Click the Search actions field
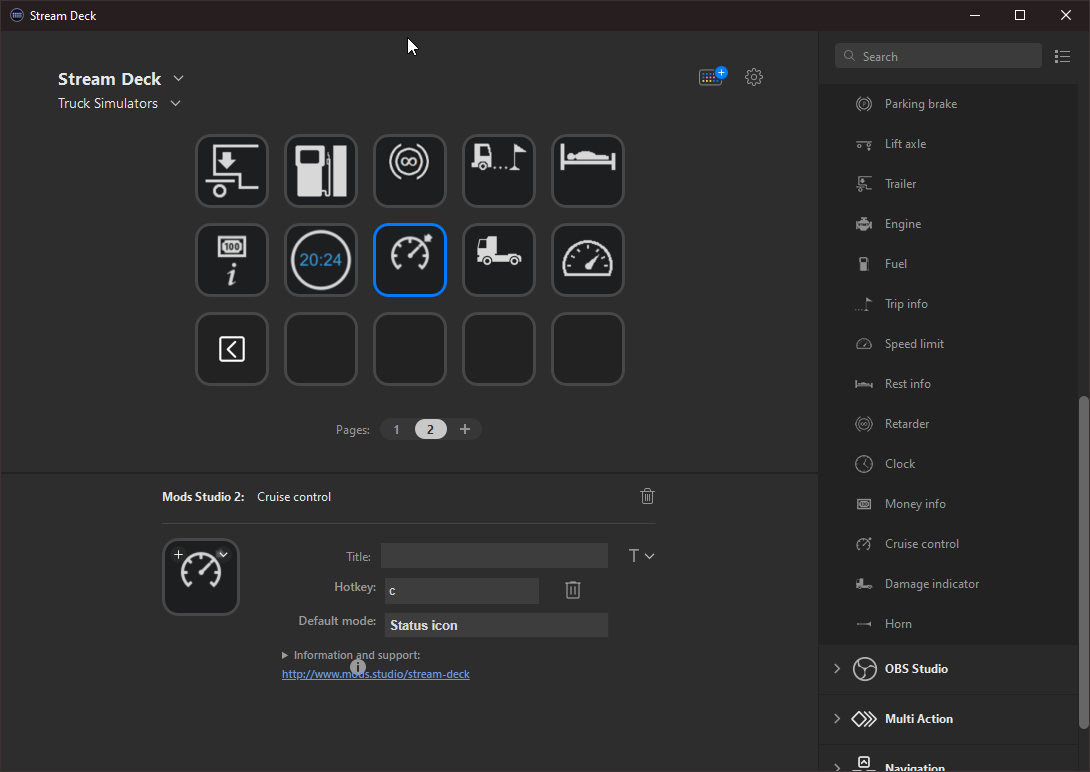1090x772 pixels. coord(938,56)
